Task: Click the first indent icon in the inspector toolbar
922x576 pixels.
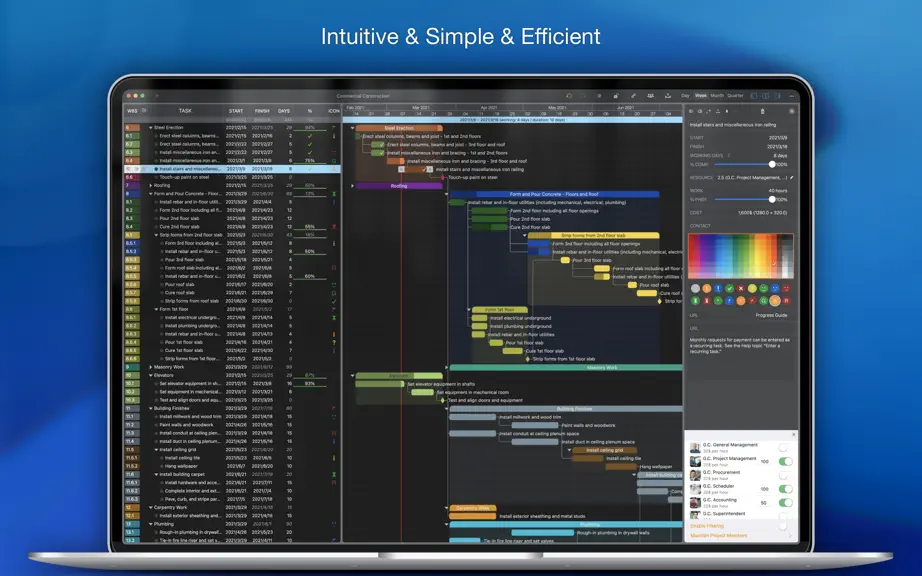Action: (691, 111)
